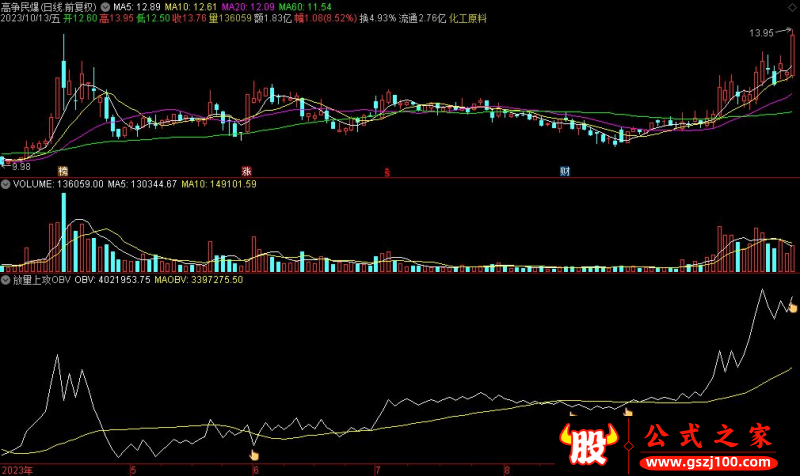Click the latest red candlestick near 13.95

click(792, 55)
